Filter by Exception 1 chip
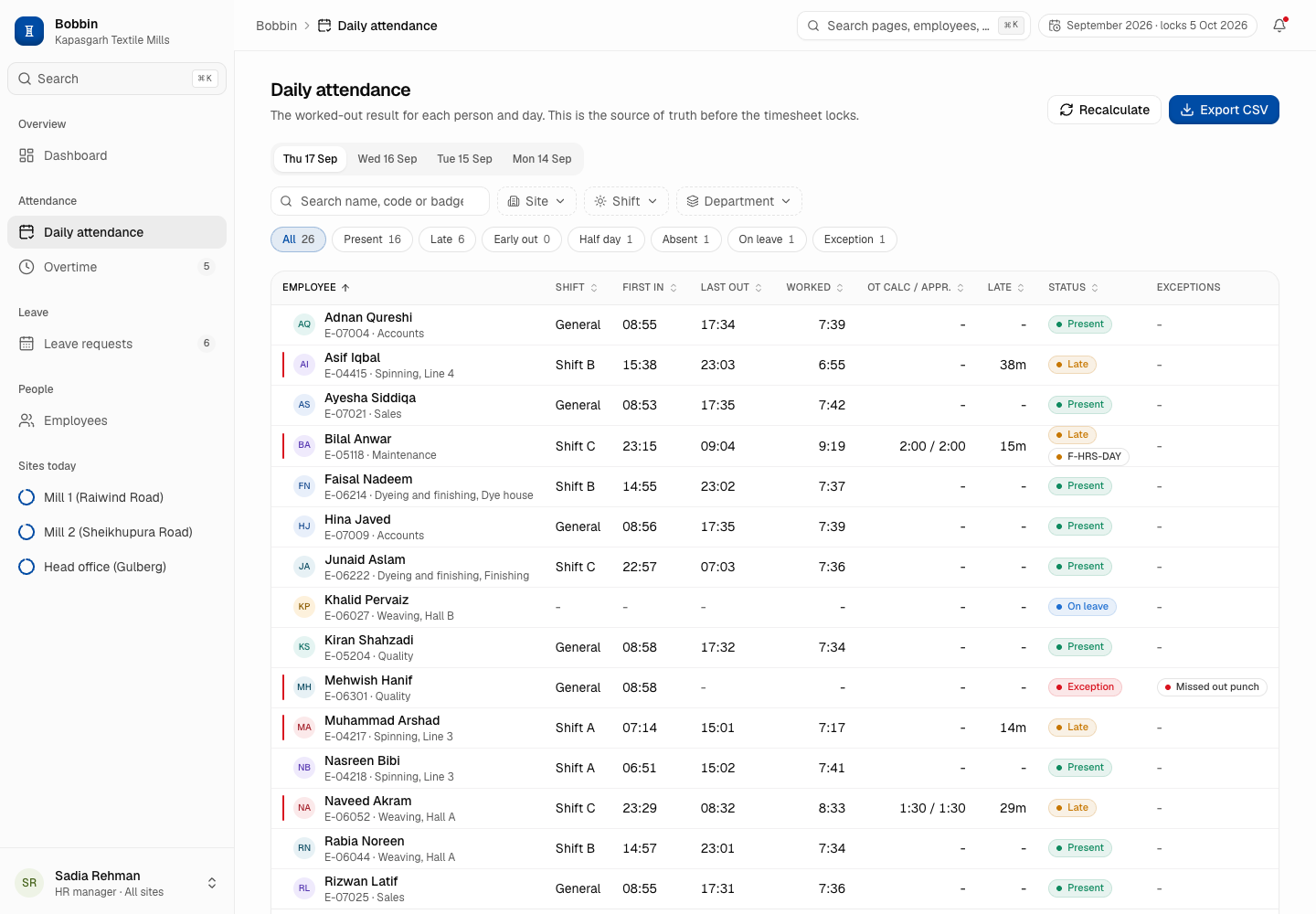This screenshot has width=1316, height=914. click(x=854, y=239)
